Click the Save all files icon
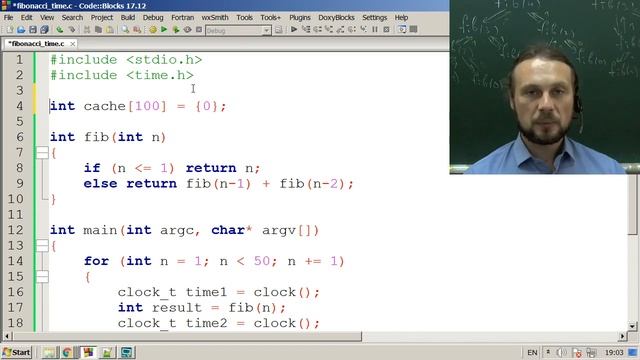The image size is (640, 360). [44, 30]
